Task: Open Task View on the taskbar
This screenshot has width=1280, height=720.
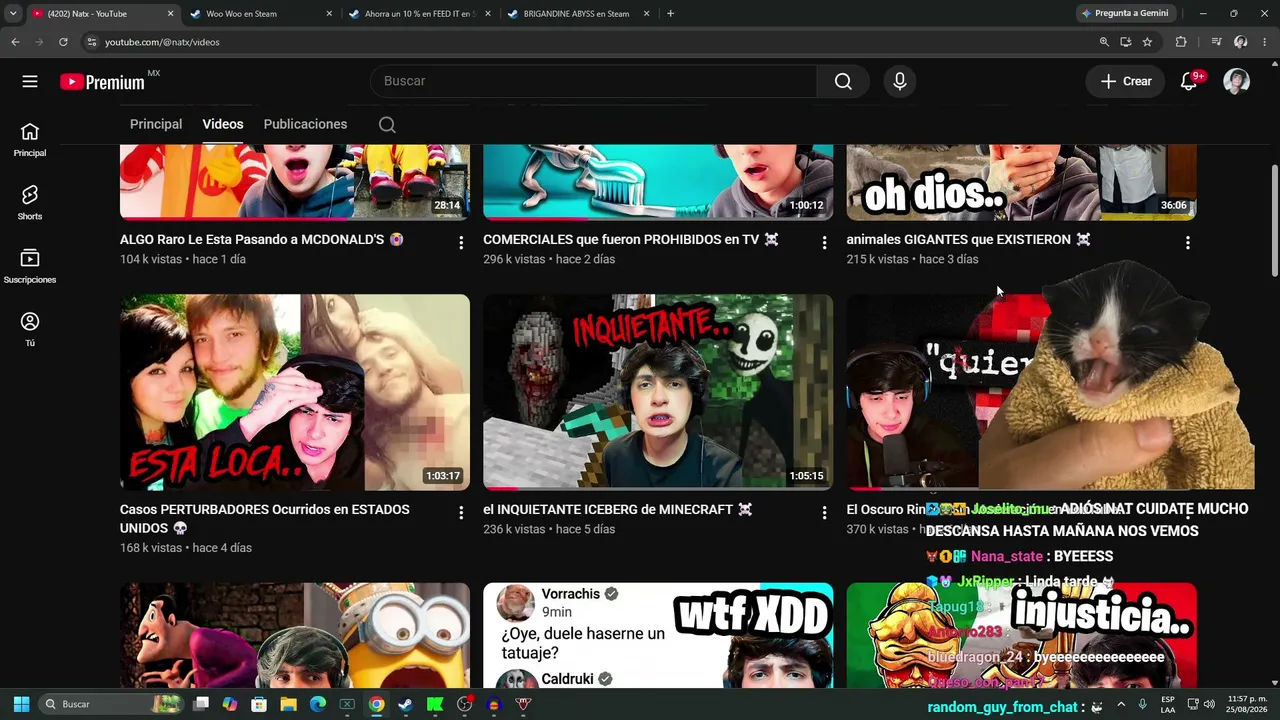Action: (201, 704)
